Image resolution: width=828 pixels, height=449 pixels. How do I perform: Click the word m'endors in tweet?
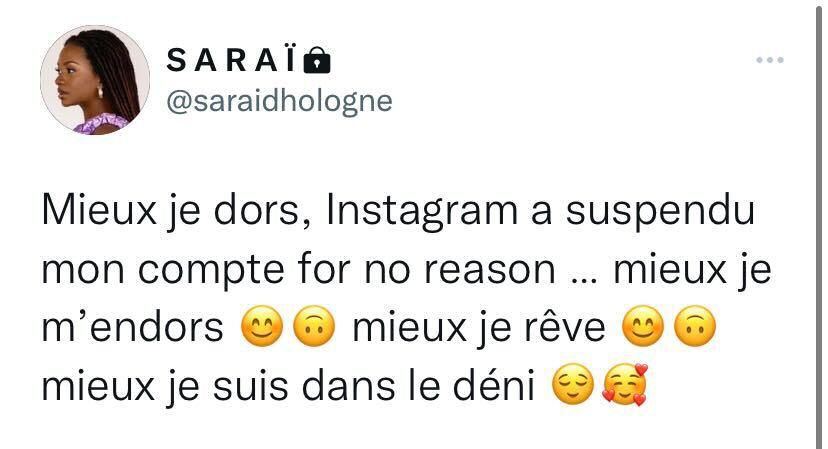(133, 328)
